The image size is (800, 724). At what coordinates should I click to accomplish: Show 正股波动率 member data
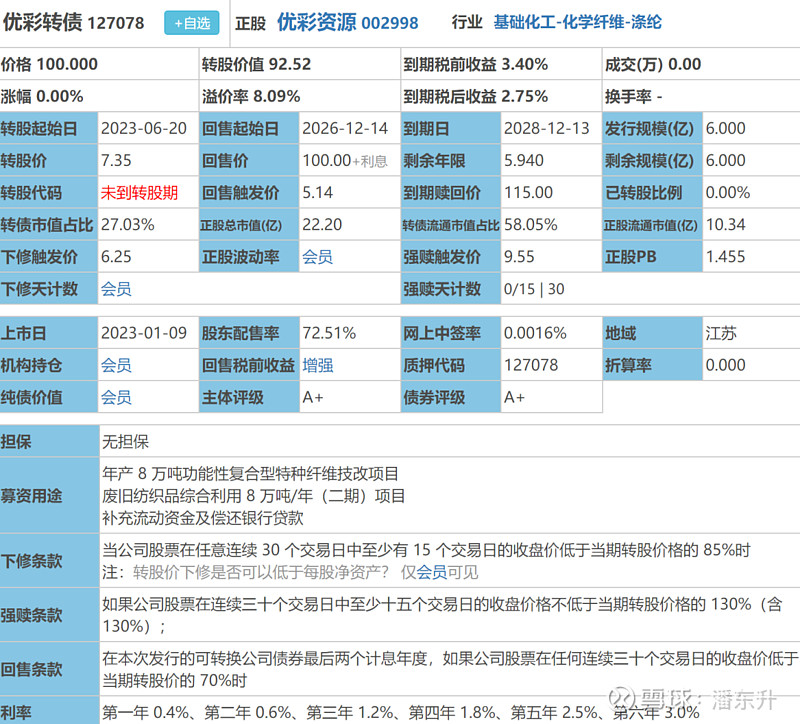click(x=315, y=258)
